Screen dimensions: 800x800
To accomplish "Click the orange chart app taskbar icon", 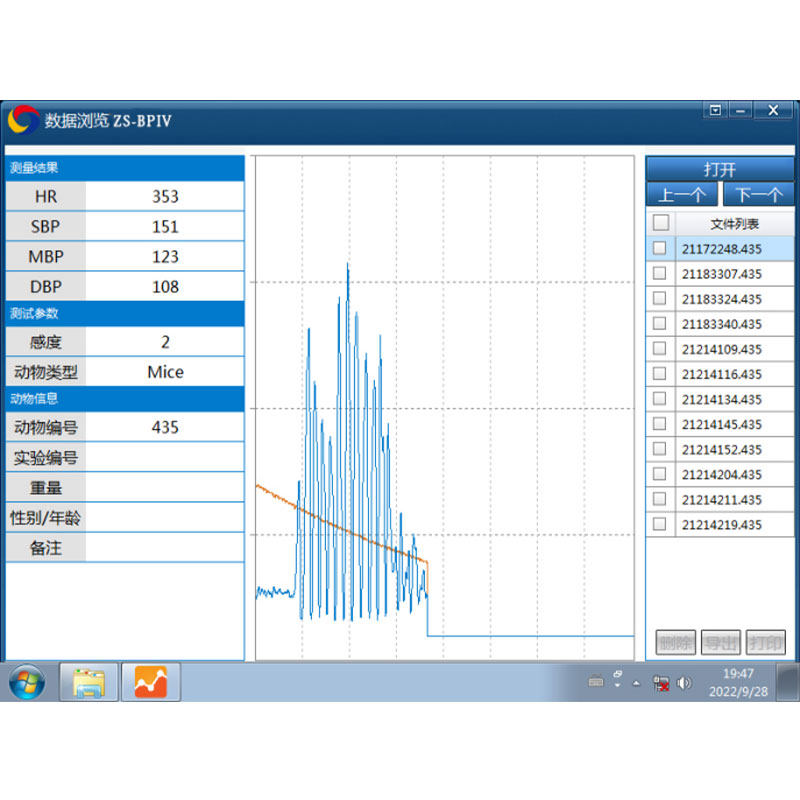I will pos(151,682).
